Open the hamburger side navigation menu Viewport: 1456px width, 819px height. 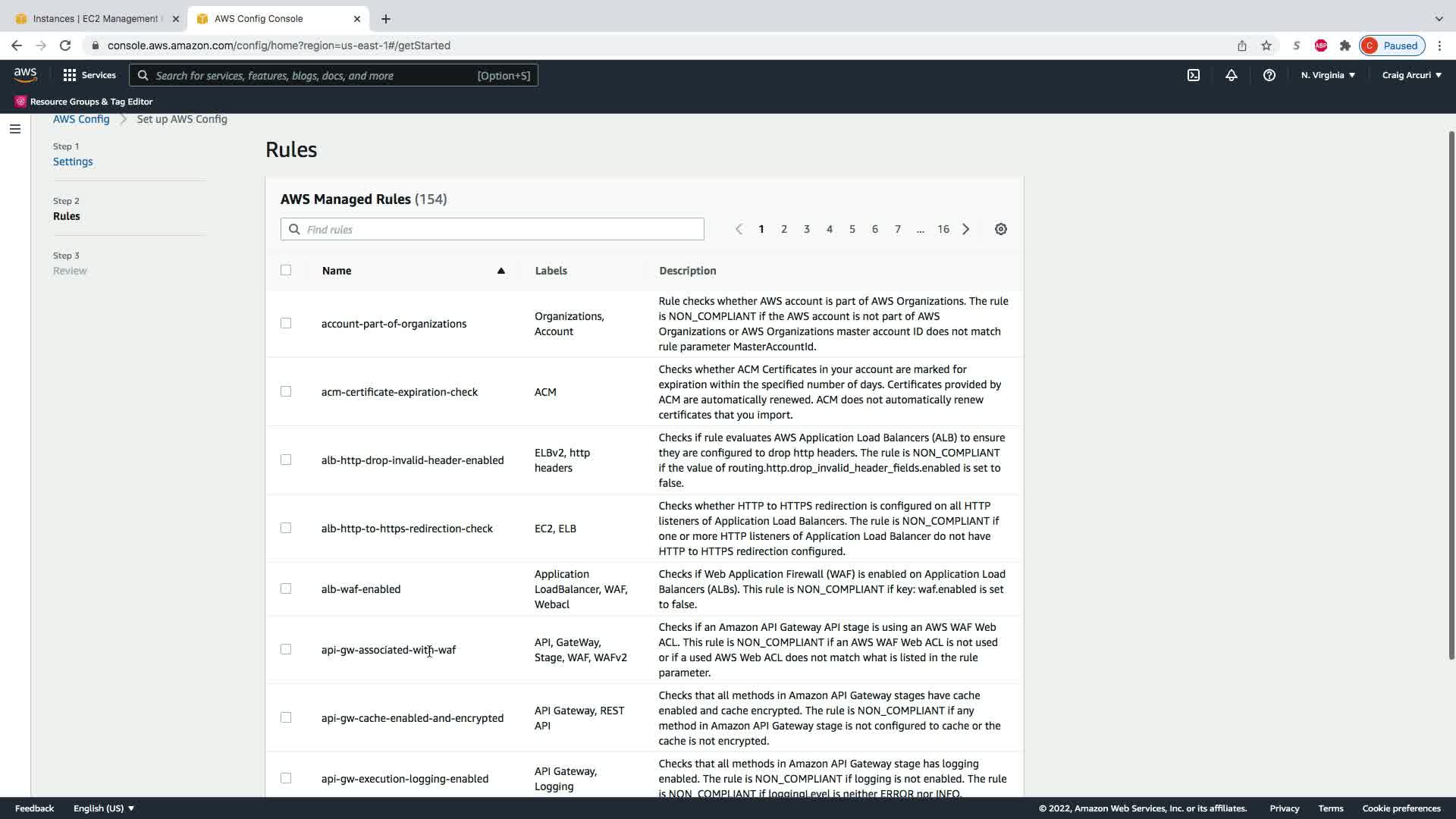point(14,129)
